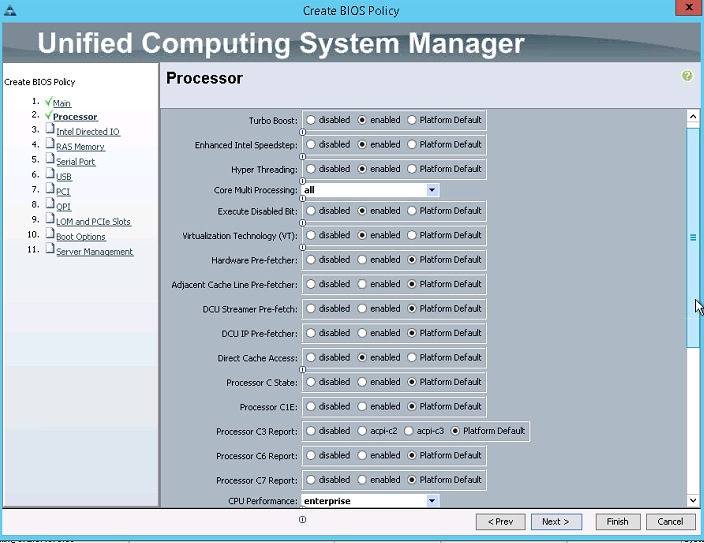Image resolution: width=704 pixels, height=543 pixels.
Task: Set Processor C6 Report to disabled
Action: pyautogui.click(x=311, y=455)
